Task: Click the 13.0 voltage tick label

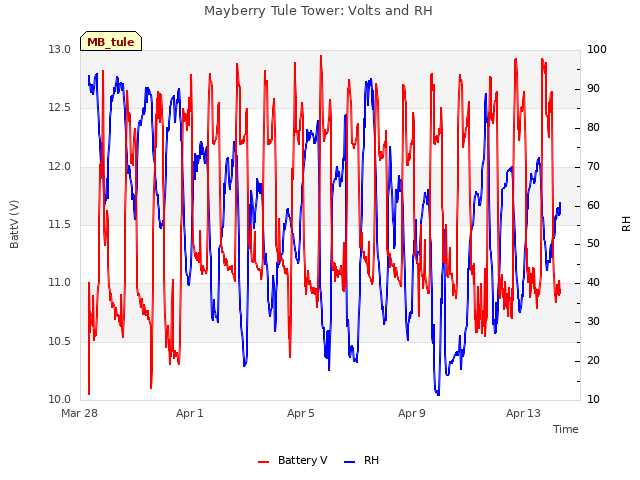Action: pos(60,50)
